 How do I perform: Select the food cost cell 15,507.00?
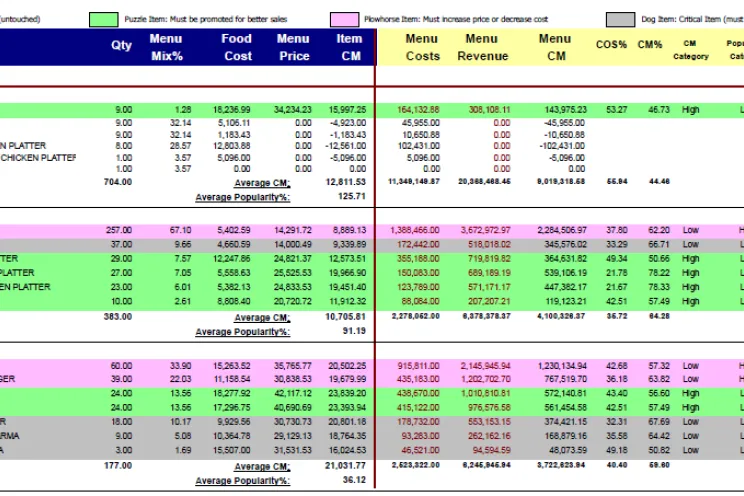232,450
